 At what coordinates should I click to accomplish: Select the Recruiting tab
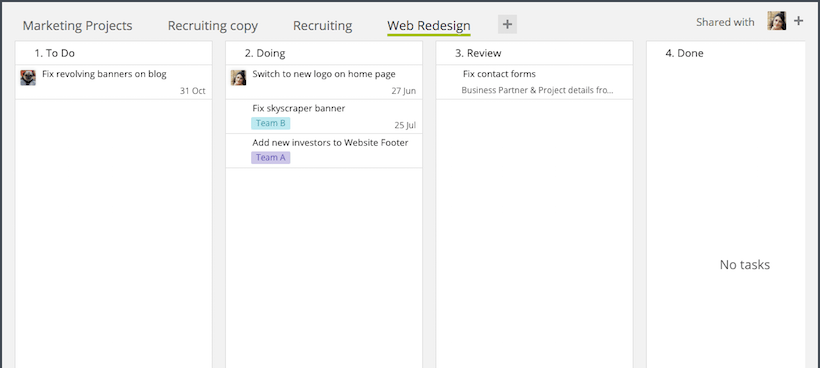point(323,26)
